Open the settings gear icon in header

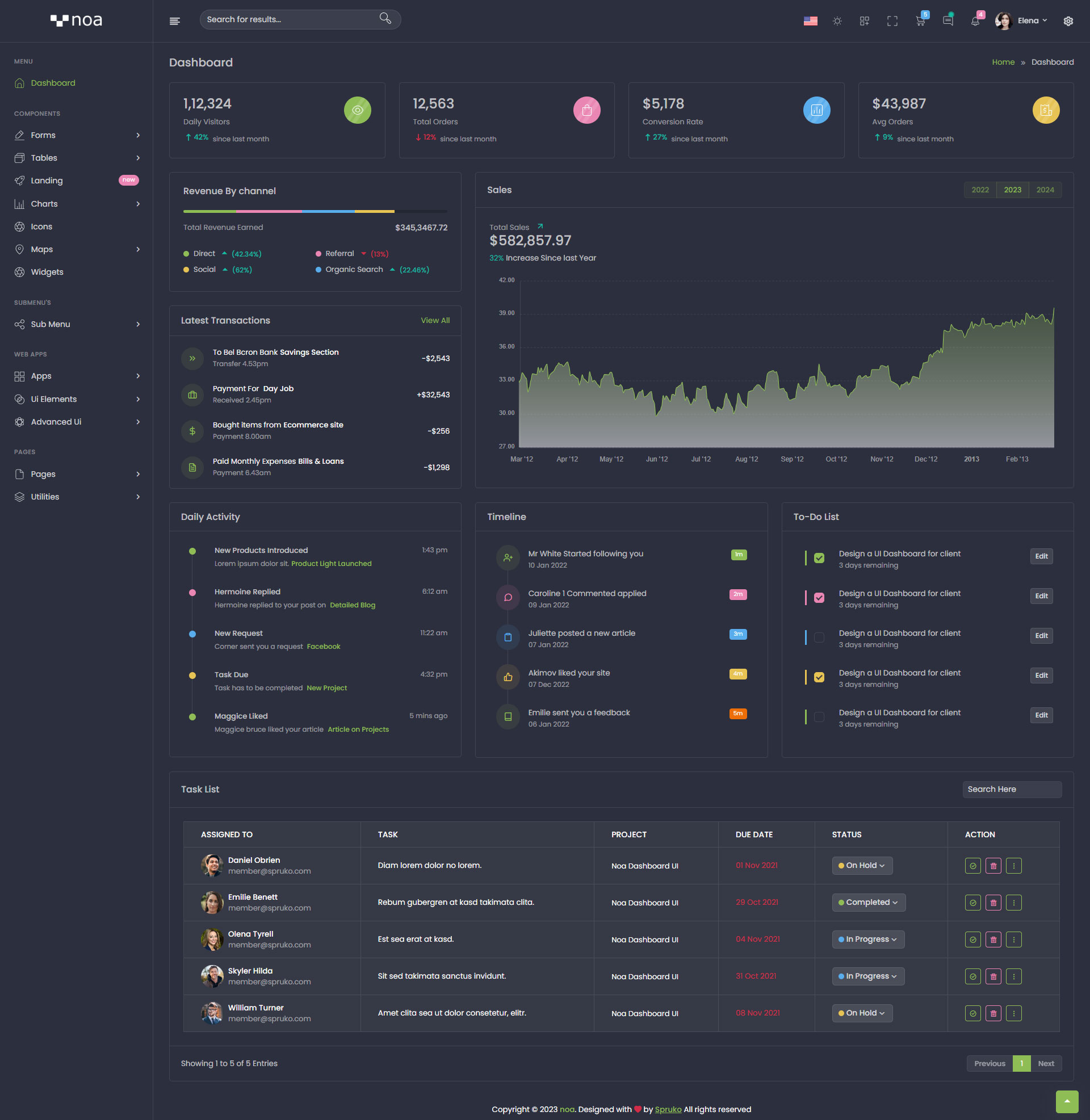tap(1068, 21)
